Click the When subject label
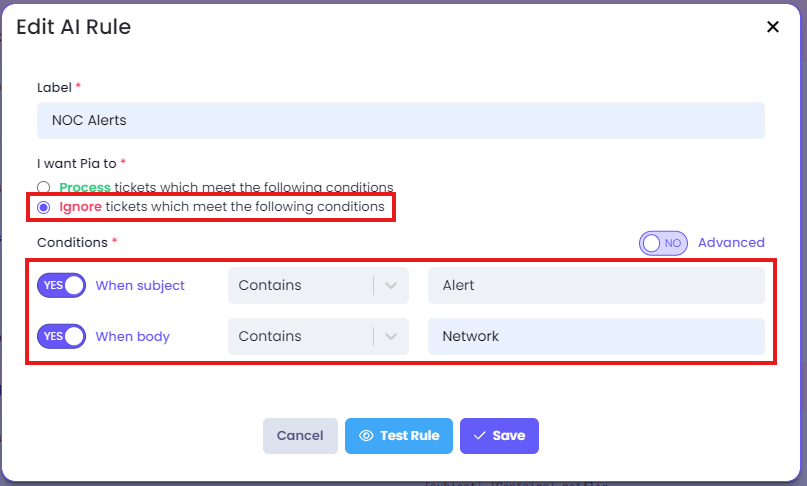This screenshot has width=807, height=486. [x=140, y=285]
